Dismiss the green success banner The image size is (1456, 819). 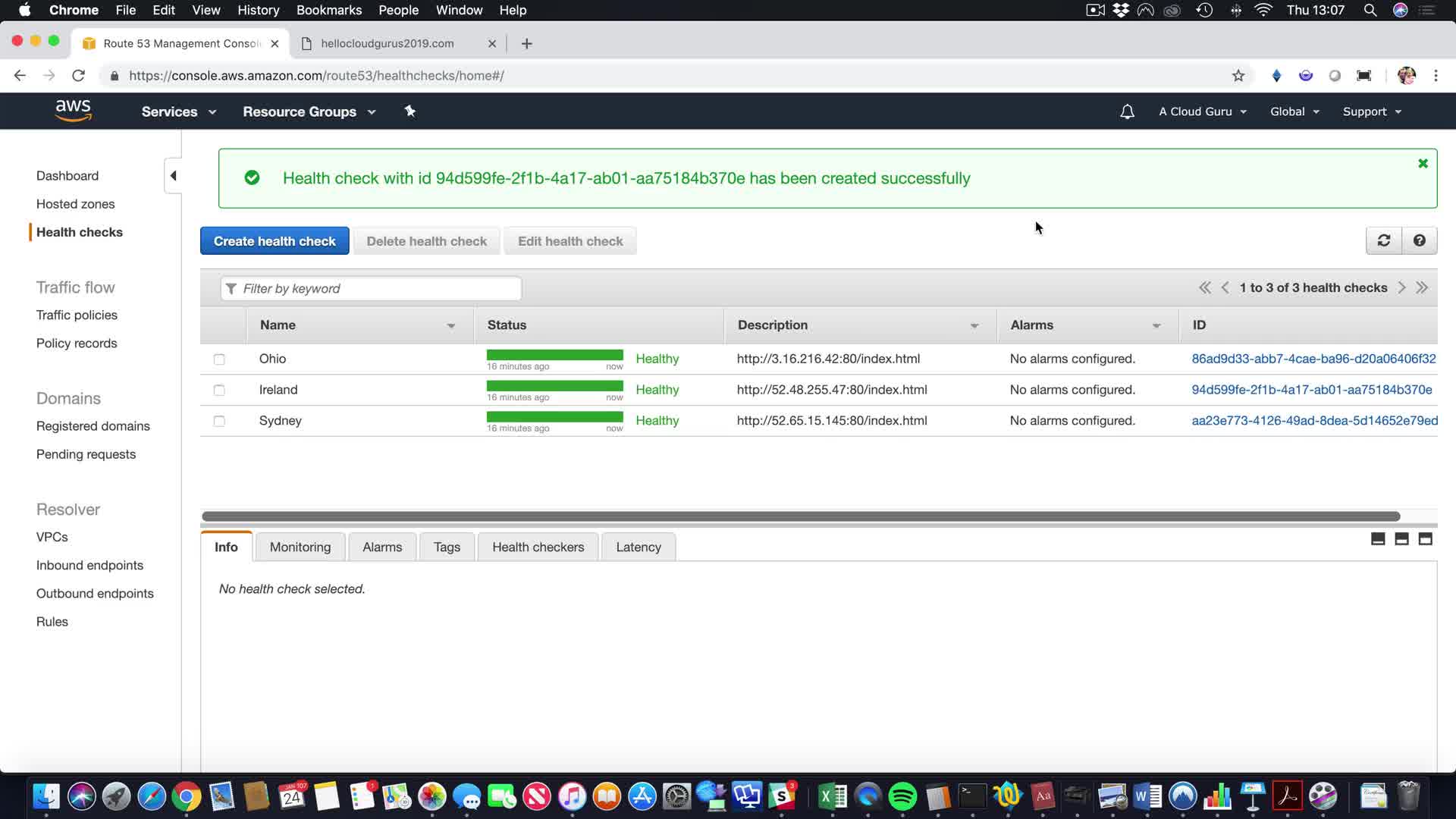[x=1423, y=163]
